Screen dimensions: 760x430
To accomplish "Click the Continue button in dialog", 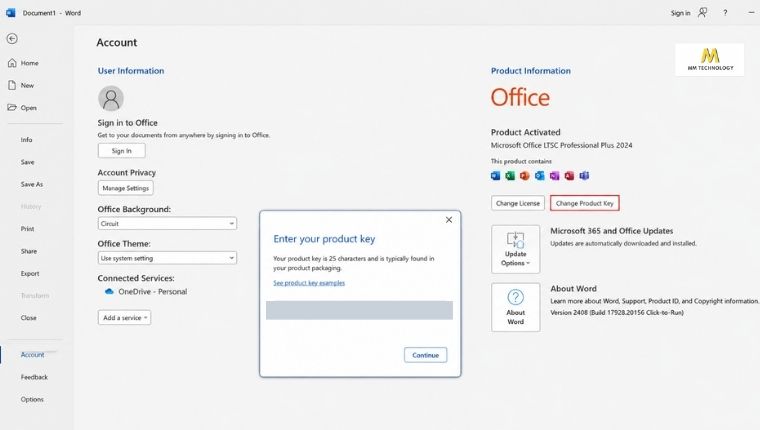I will click(426, 355).
